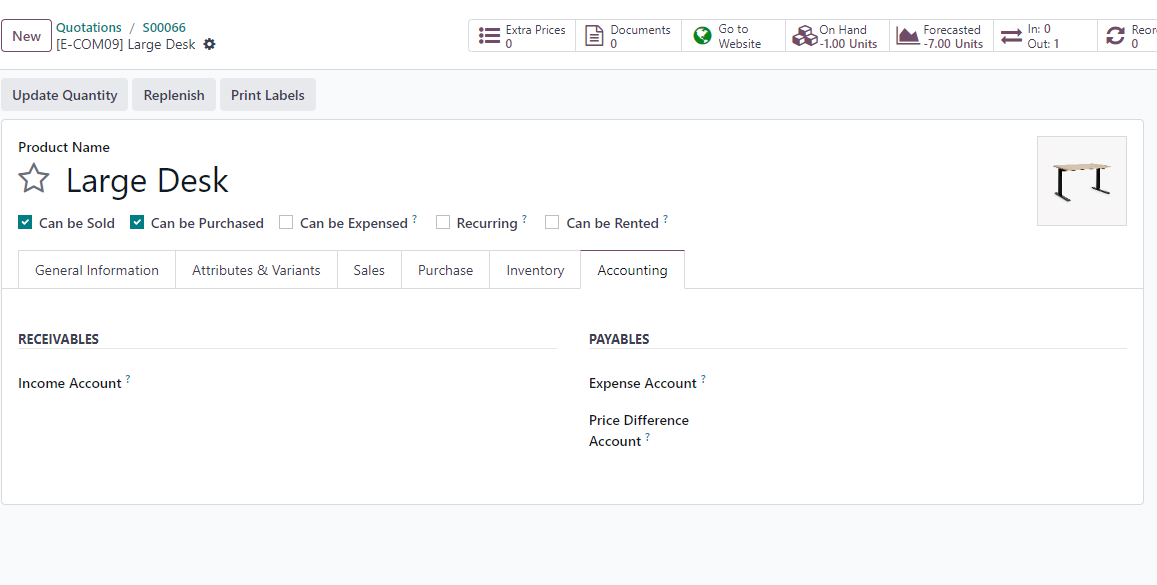The width and height of the screenshot is (1157, 585).
Task: Open Documents stat button
Action: point(629,36)
